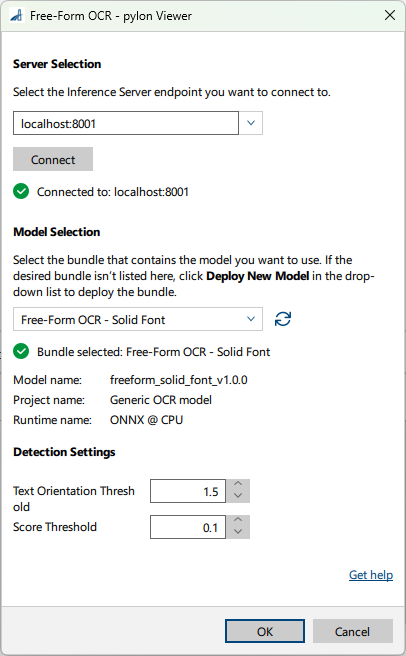Open the Free-Form OCR - Solid Font dropdown
This screenshot has height=656, width=406.
click(x=138, y=319)
